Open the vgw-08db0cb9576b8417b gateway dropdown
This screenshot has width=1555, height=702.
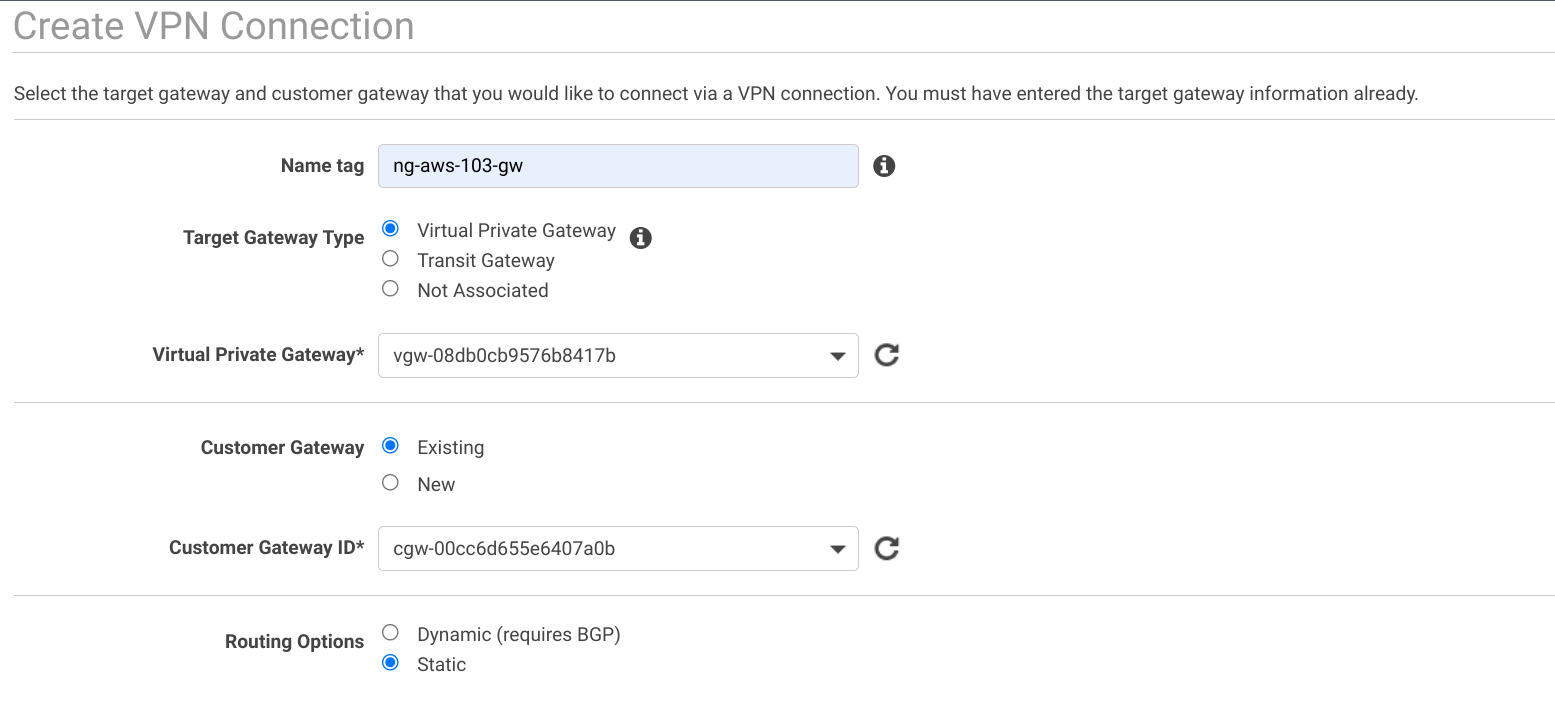(618, 356)
